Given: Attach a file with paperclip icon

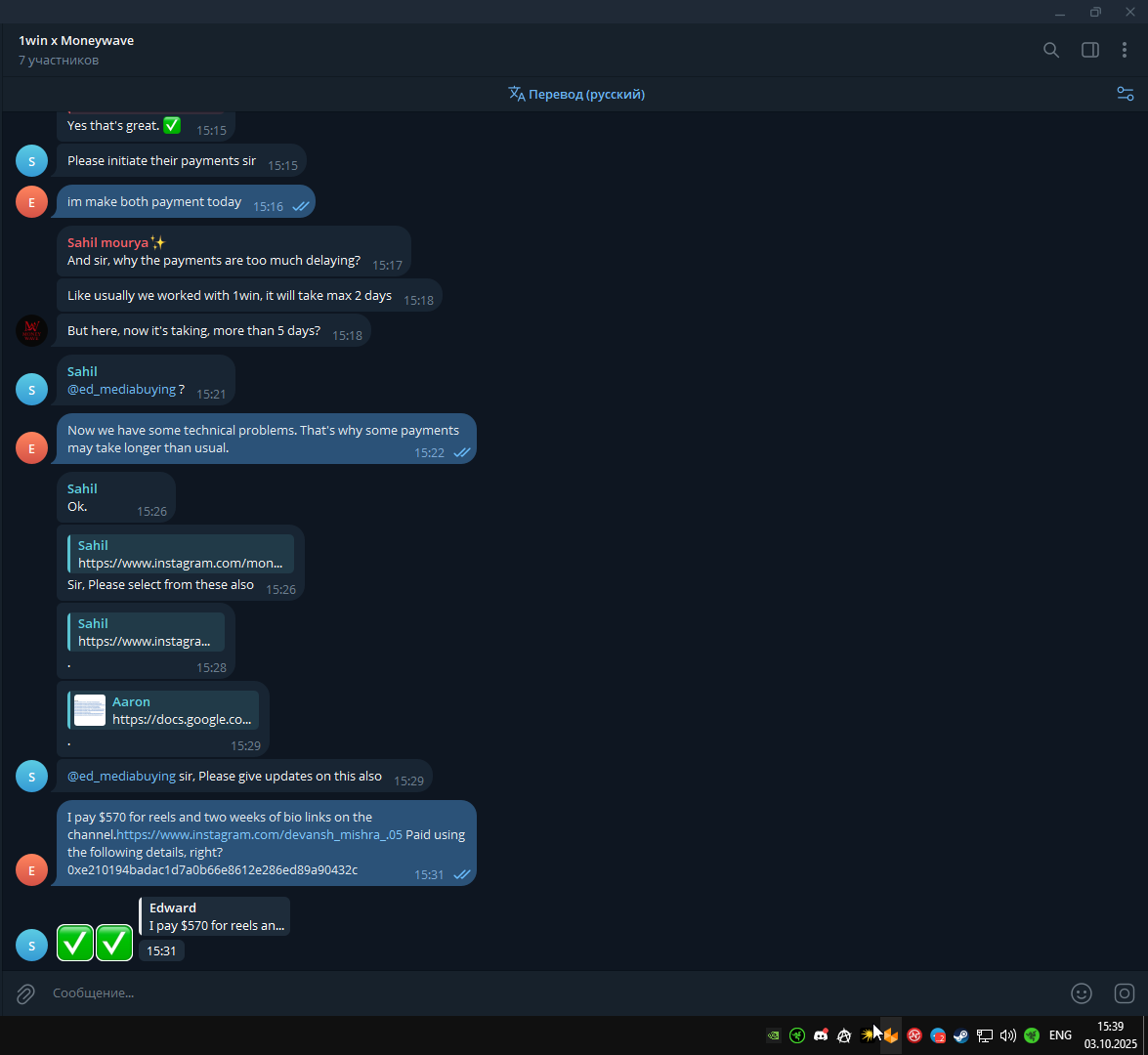Looking at the screenshot, I should tap(25, 992).
